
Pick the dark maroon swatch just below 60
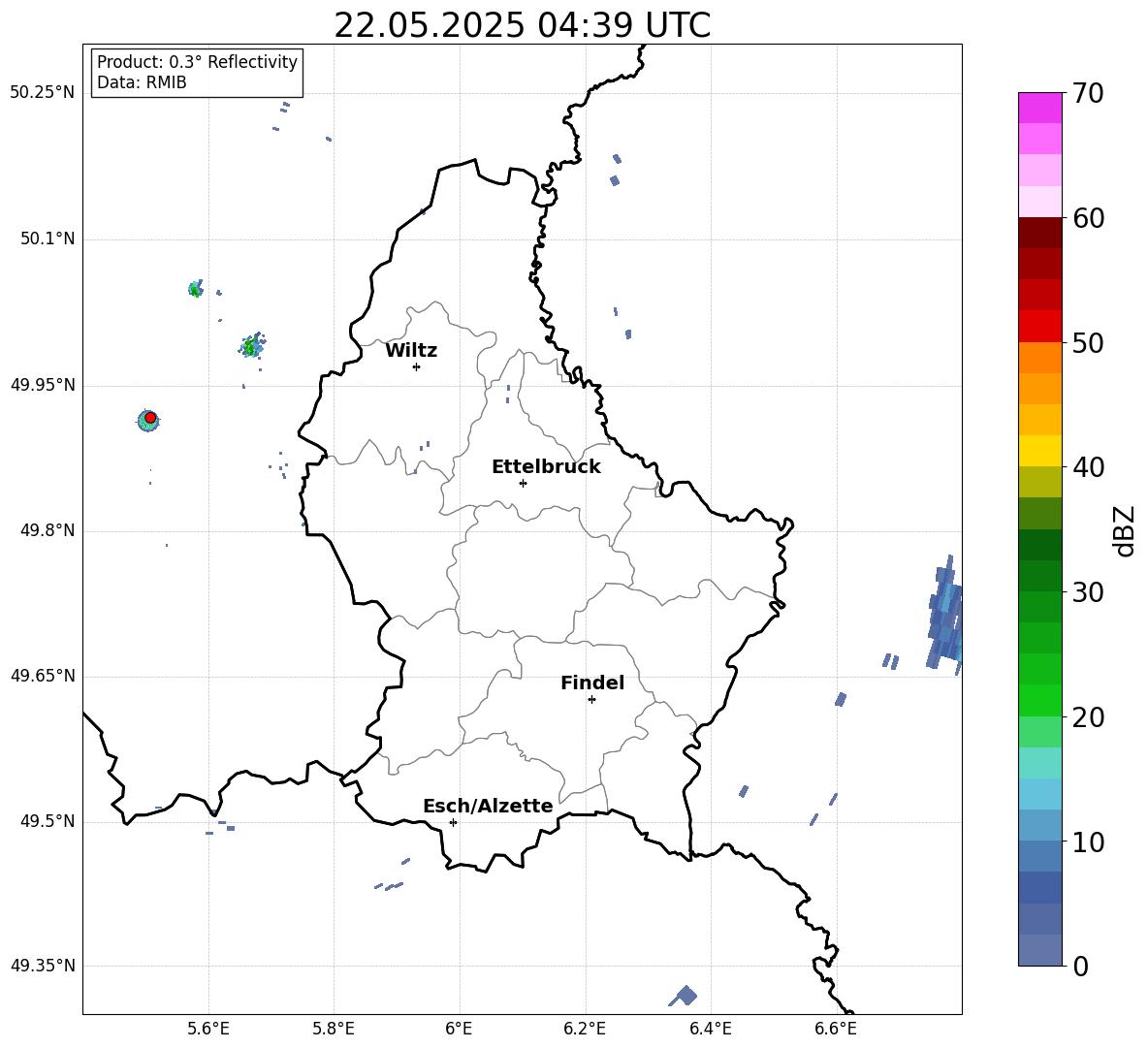pyautogui.click(x=1039, y=233)
